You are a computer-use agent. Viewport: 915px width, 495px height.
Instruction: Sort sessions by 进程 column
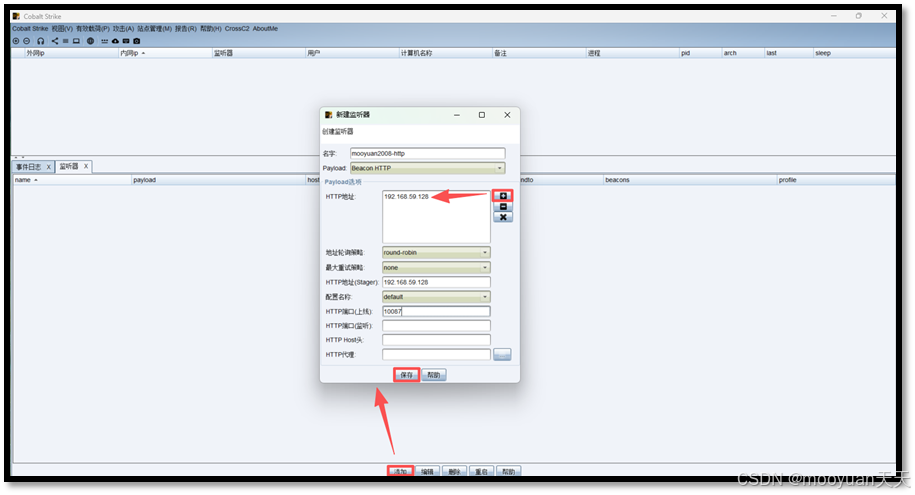click(633, 53)
